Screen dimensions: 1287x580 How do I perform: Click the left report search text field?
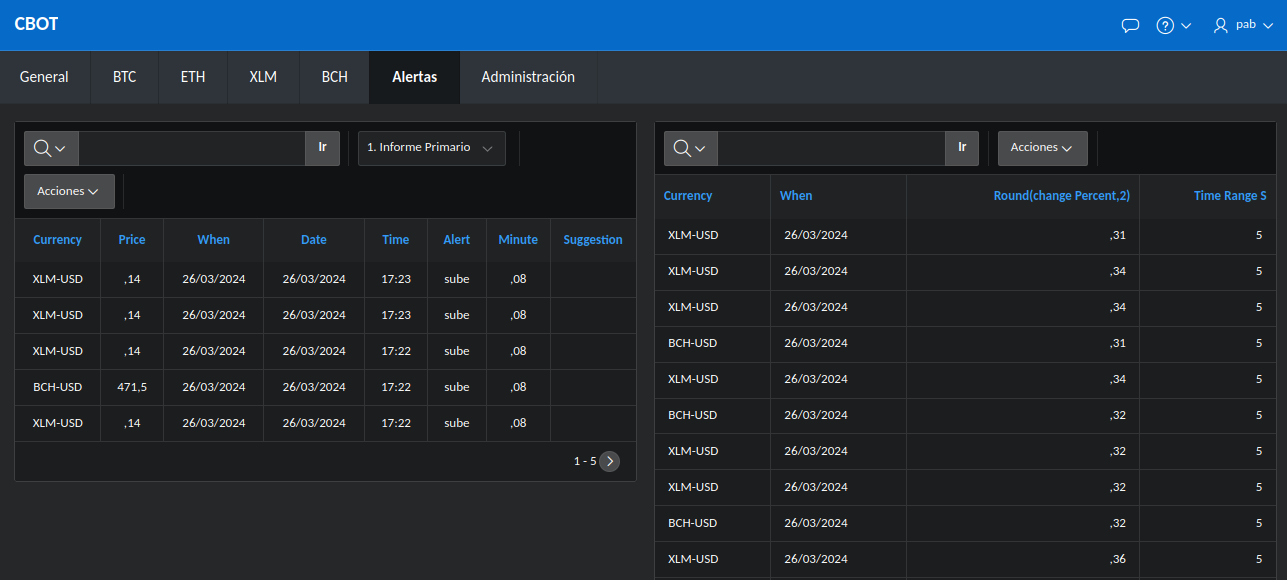click(x=191, y=148)
